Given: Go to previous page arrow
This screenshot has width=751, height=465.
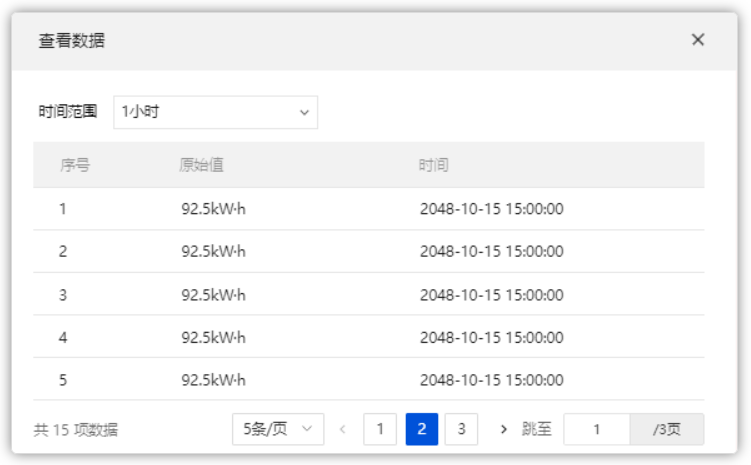Looking at the screenshot, I should point(342,429).
